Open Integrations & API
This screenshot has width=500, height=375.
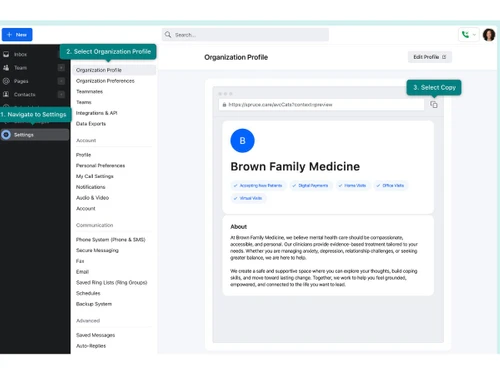97,113
